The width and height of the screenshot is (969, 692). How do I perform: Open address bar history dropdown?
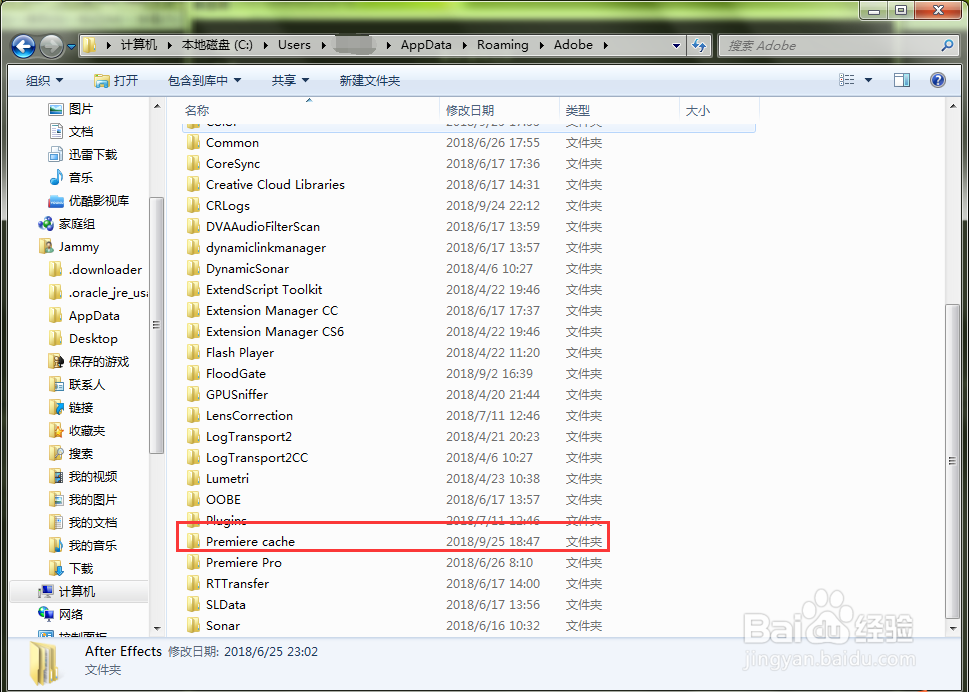[676, 45]
